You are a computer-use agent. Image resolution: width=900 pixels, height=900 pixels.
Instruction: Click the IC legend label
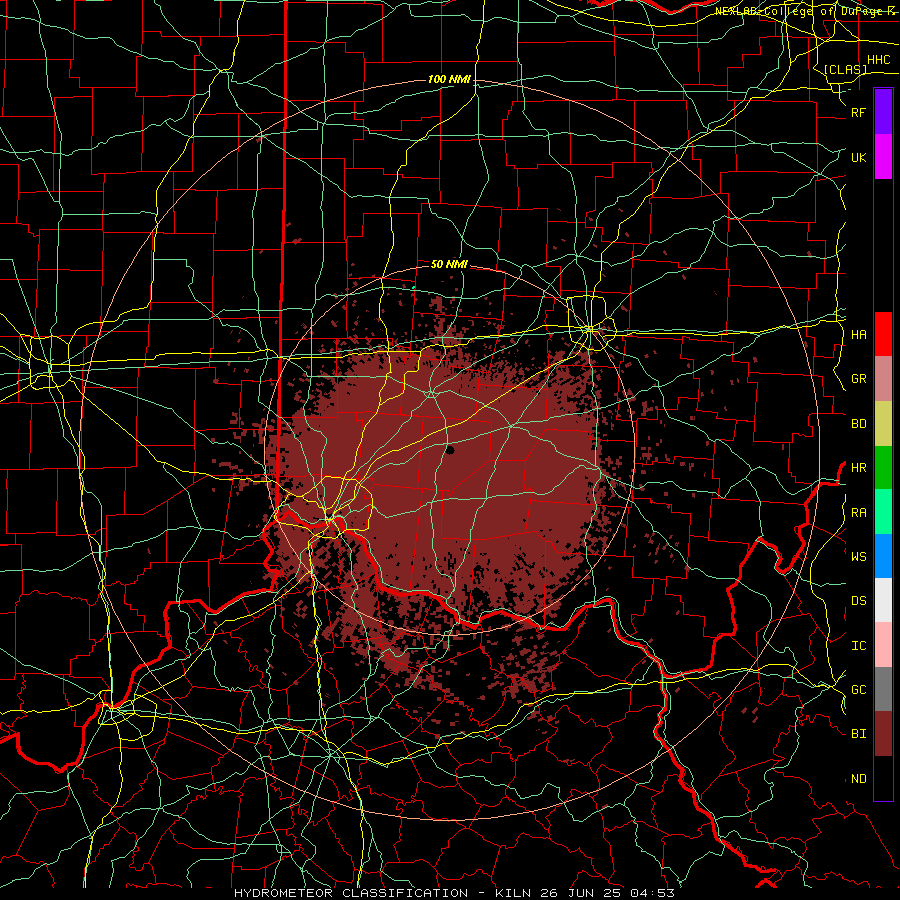tap(859, 646)
